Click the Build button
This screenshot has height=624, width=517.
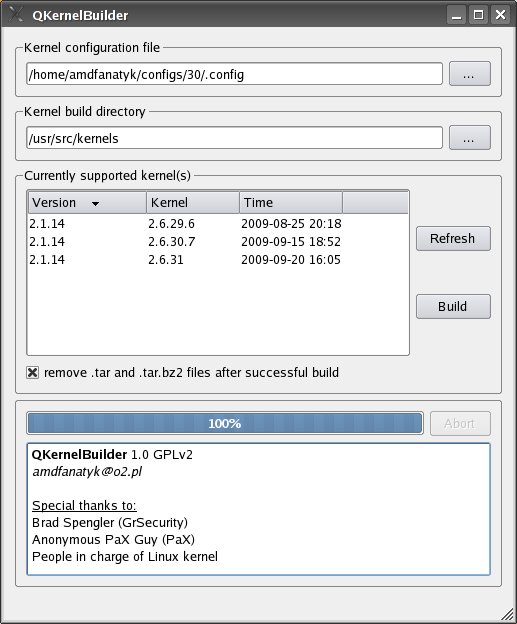click(453, 306)
